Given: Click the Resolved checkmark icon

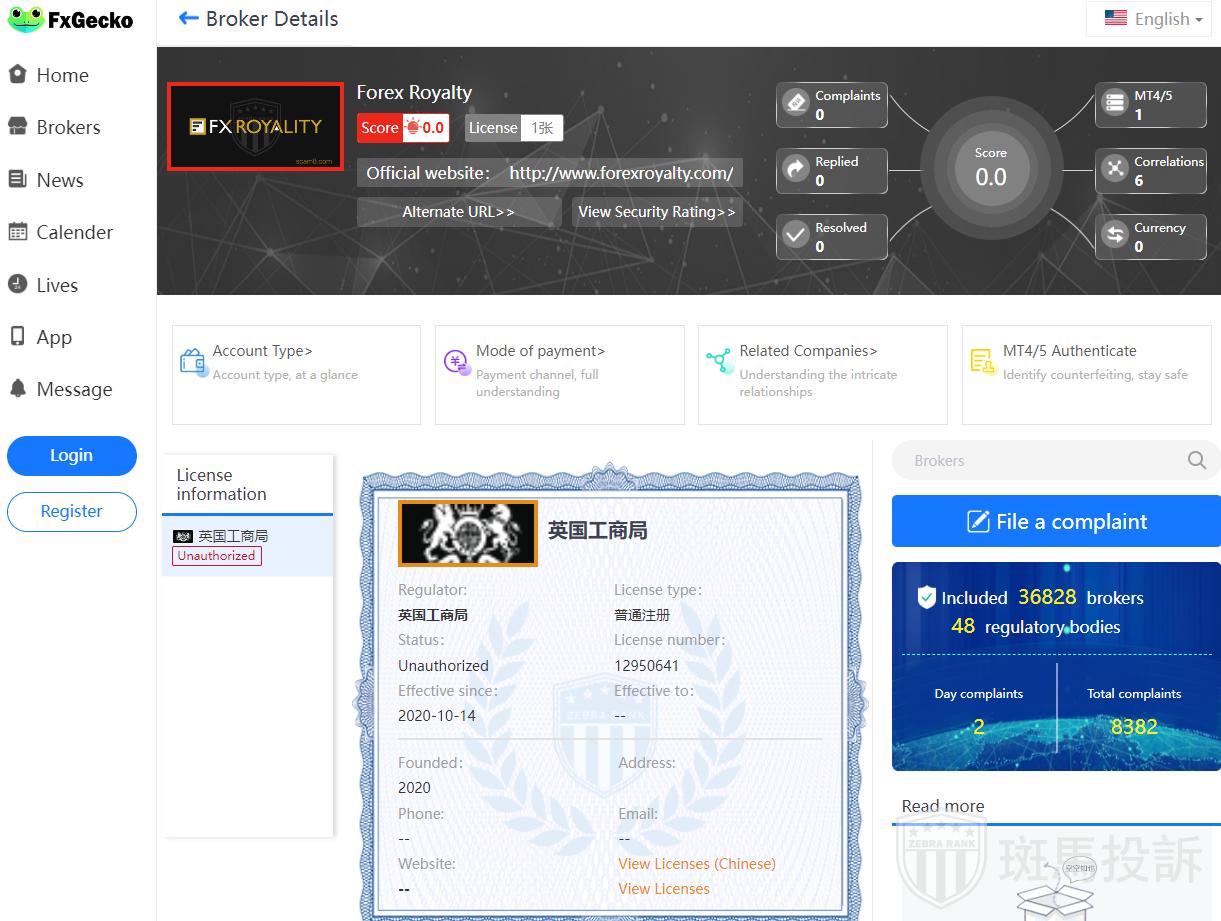Looking at the screenshot, I should coord(796,236).
